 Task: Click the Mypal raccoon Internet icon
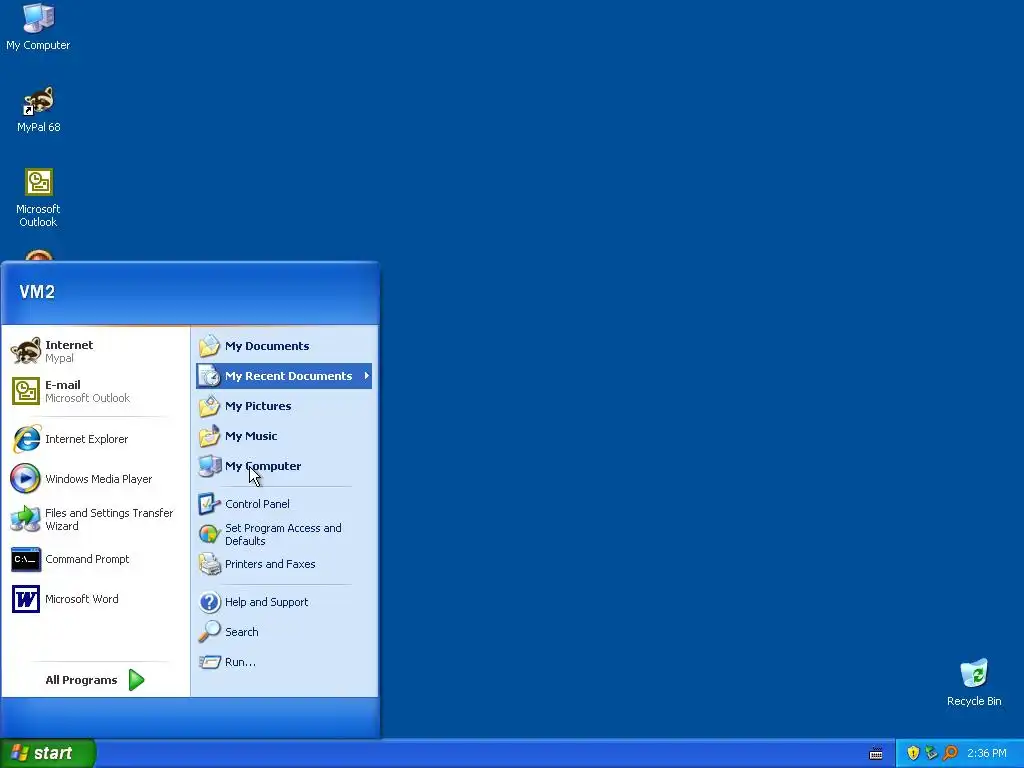[x=26, y=351]
